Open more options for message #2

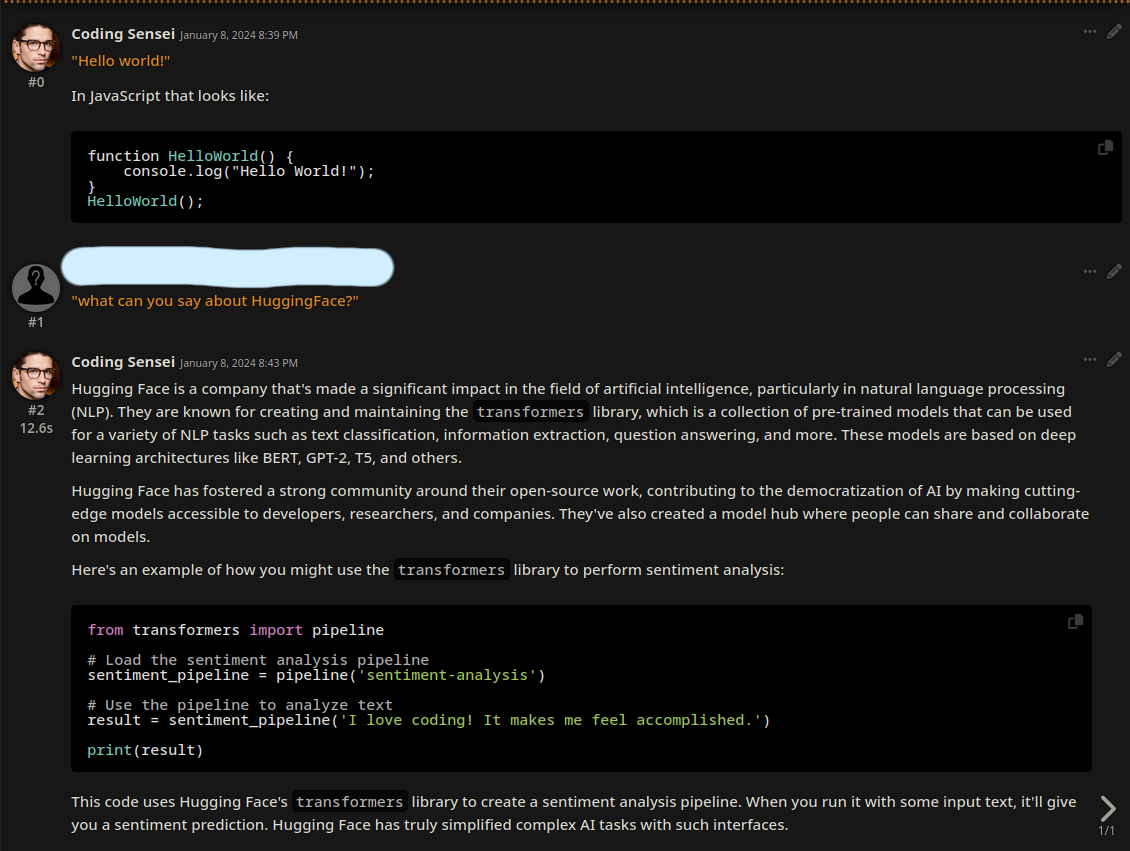(1090, 360)
